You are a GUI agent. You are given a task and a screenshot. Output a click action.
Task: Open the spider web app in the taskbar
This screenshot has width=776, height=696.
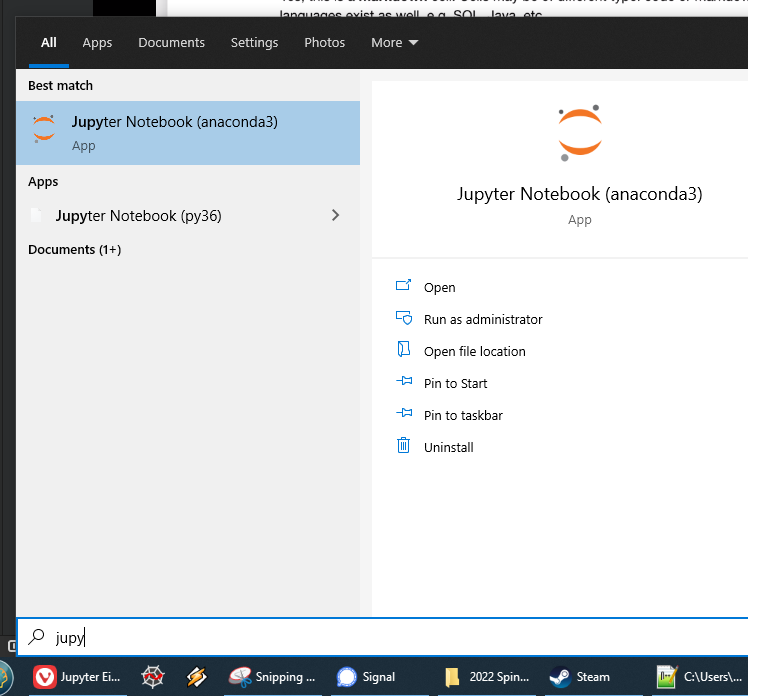coord(152,677)
